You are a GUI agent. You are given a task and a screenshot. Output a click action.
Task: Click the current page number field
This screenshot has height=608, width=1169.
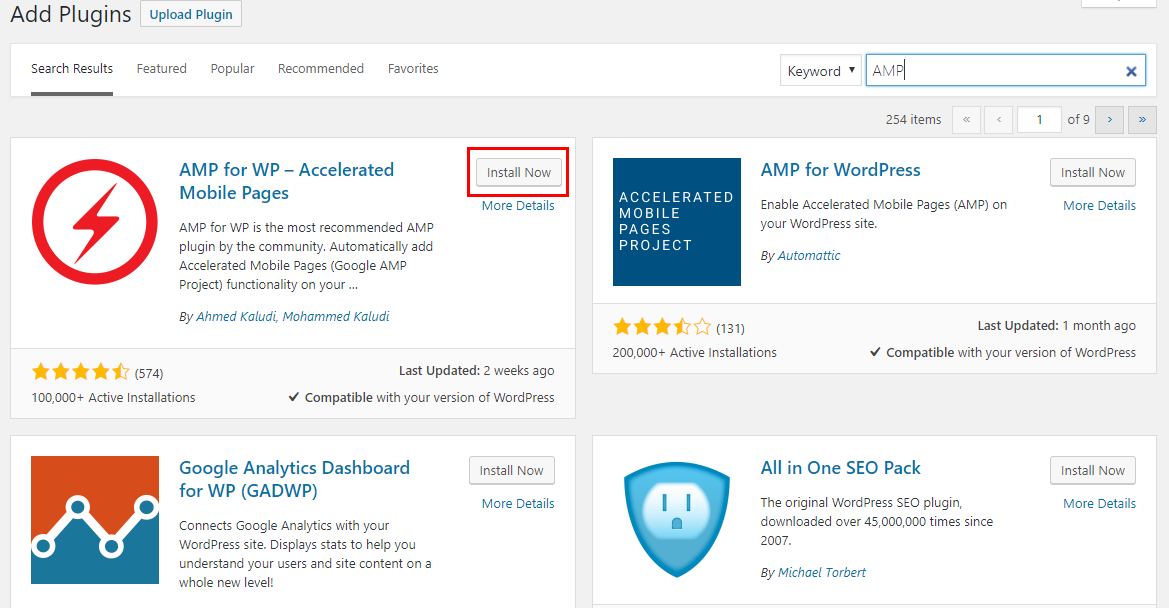click(1039, 119)
